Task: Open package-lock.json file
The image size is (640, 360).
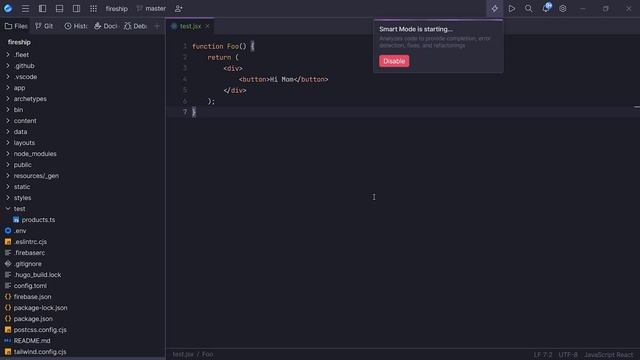Action: [x=83, y=308]
